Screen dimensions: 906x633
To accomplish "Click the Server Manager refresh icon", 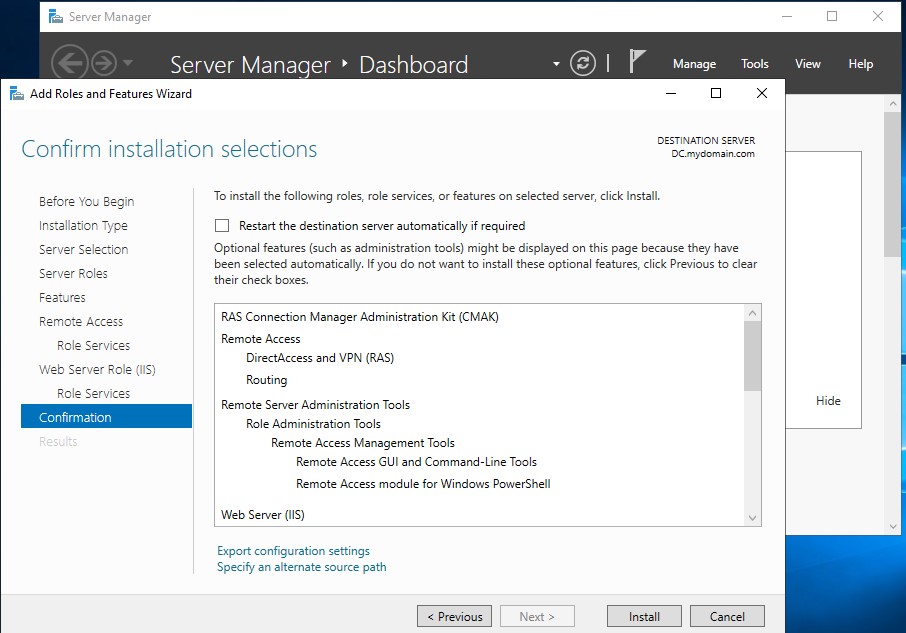I will click(x=582, y=63).
